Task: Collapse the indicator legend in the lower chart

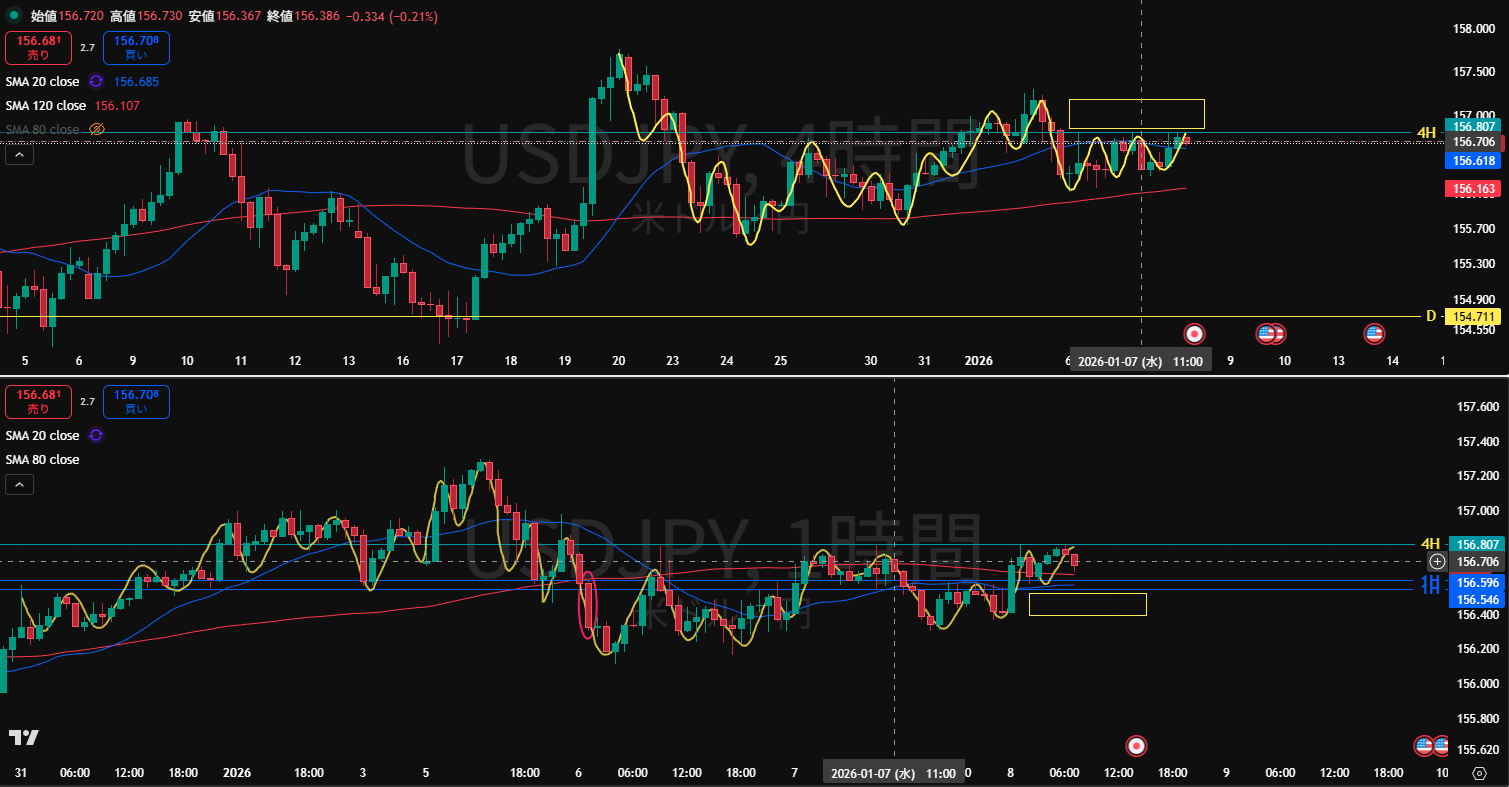Action: pyautogui.click(x=21, y=485)
